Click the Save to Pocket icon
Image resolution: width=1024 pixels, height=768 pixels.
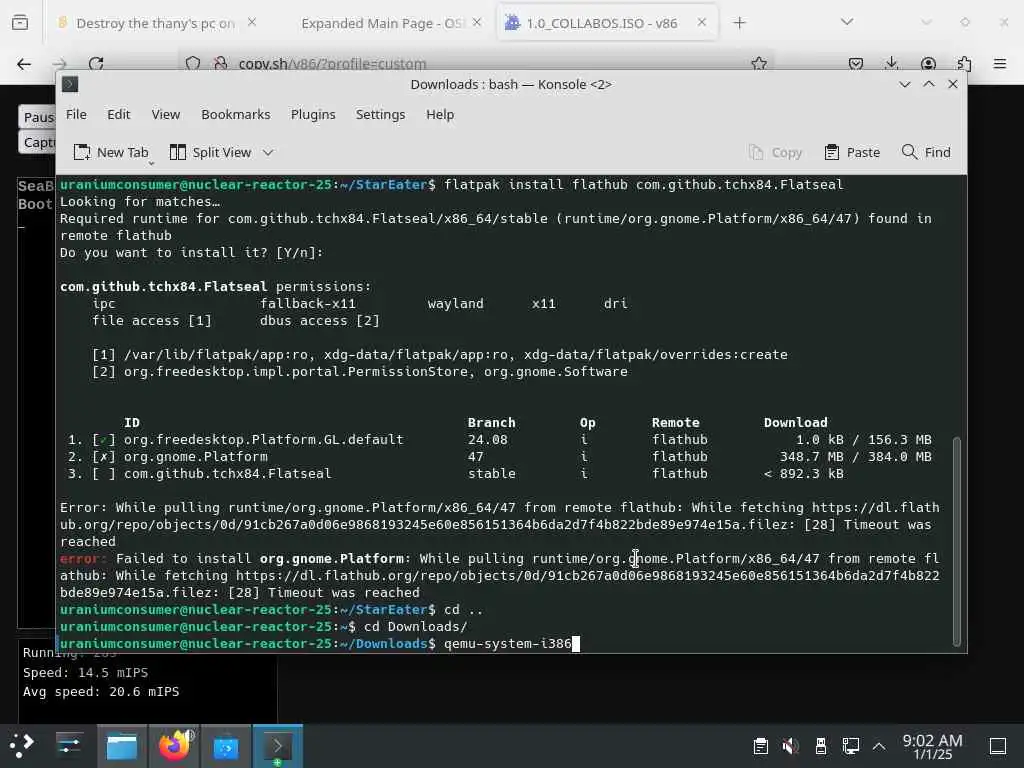pos(856,63)
